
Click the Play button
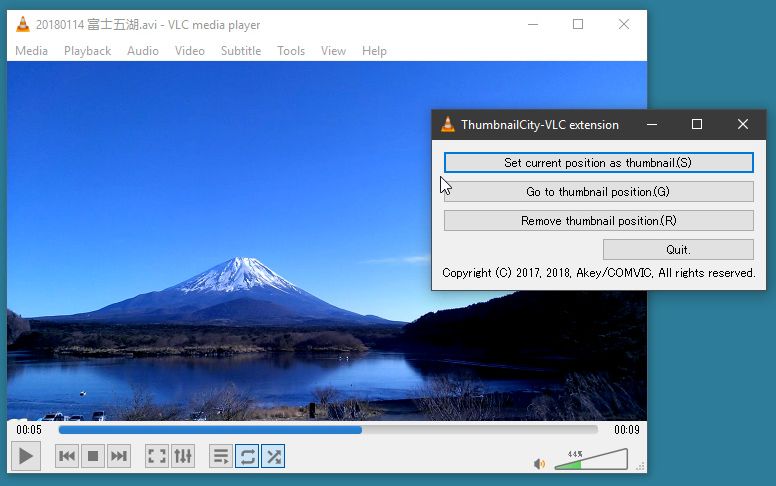[x=26, y=456]
